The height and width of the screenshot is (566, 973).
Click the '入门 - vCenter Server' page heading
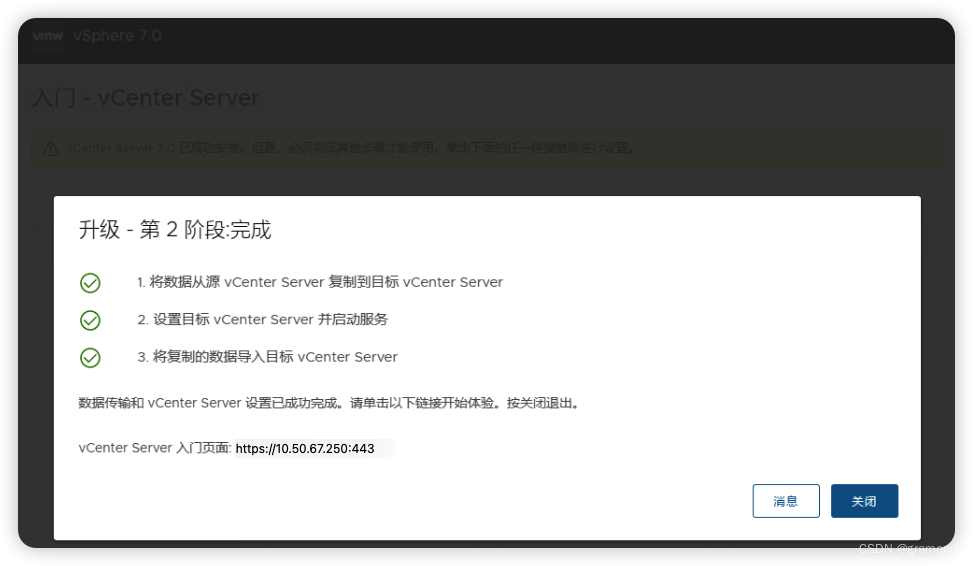click(146, 98)
